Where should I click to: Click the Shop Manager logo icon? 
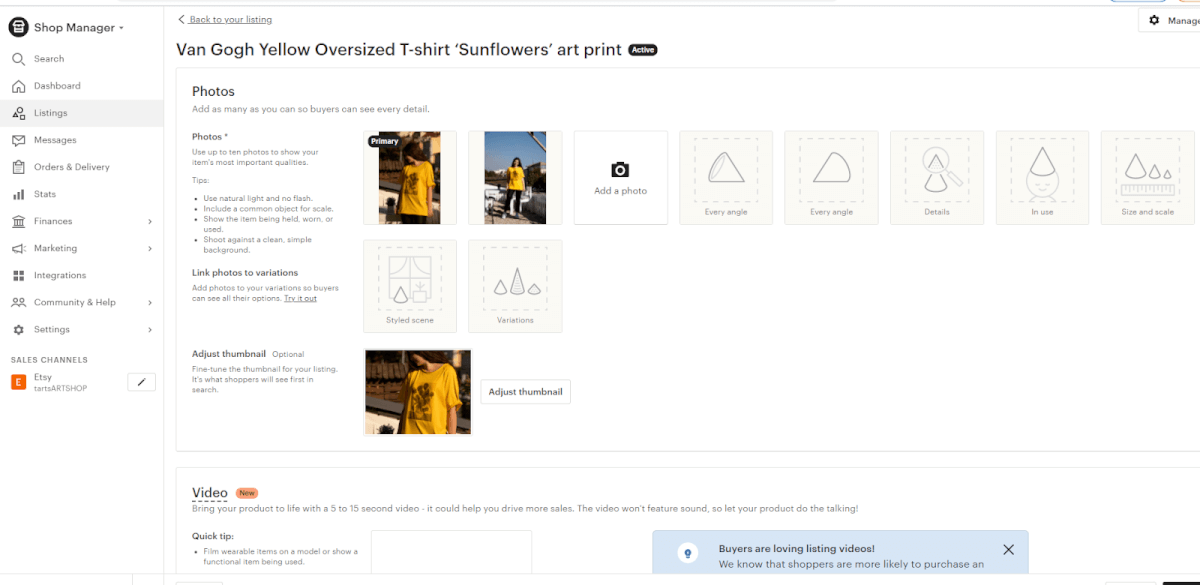tap(18, 28)
